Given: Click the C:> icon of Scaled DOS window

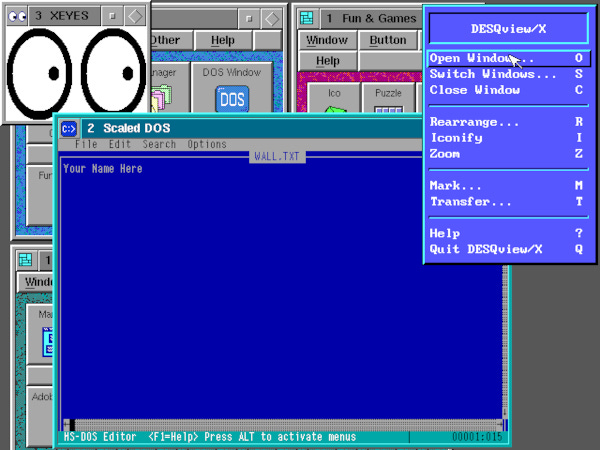Looking at the screenshot, I should pos(69,129).
